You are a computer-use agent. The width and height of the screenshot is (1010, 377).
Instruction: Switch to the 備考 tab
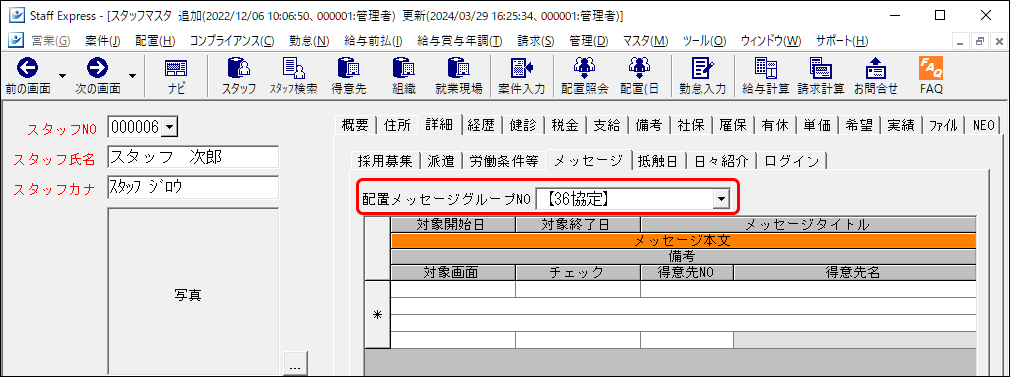[649, 125]
